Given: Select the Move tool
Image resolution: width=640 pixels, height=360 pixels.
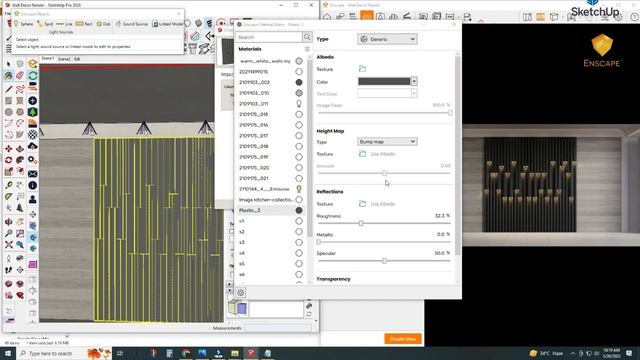Looking at the screenshot, I should coord(9,149).
